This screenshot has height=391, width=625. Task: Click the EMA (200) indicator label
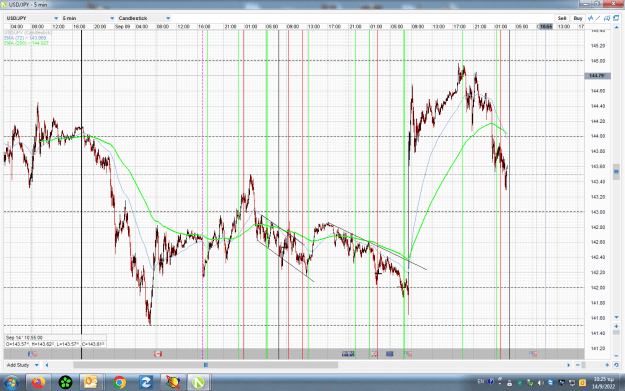[27, 43]
